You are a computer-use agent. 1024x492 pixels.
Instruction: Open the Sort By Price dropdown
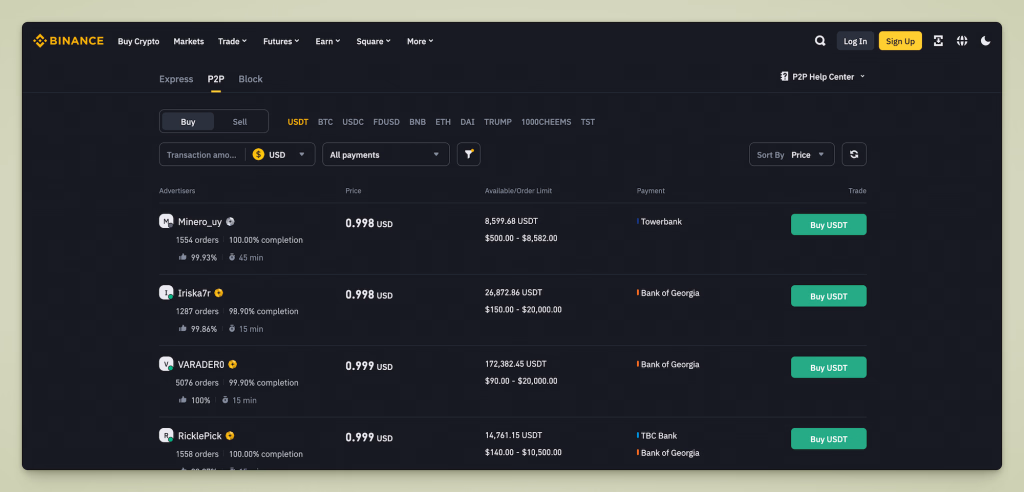pos(791,155)
